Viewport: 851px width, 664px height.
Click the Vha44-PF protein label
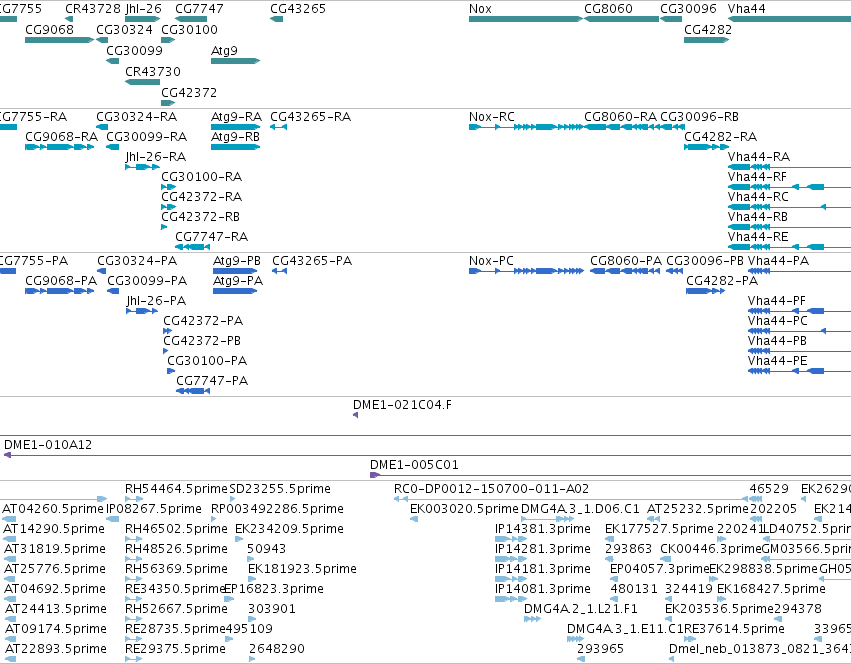[x=777, y=301]
